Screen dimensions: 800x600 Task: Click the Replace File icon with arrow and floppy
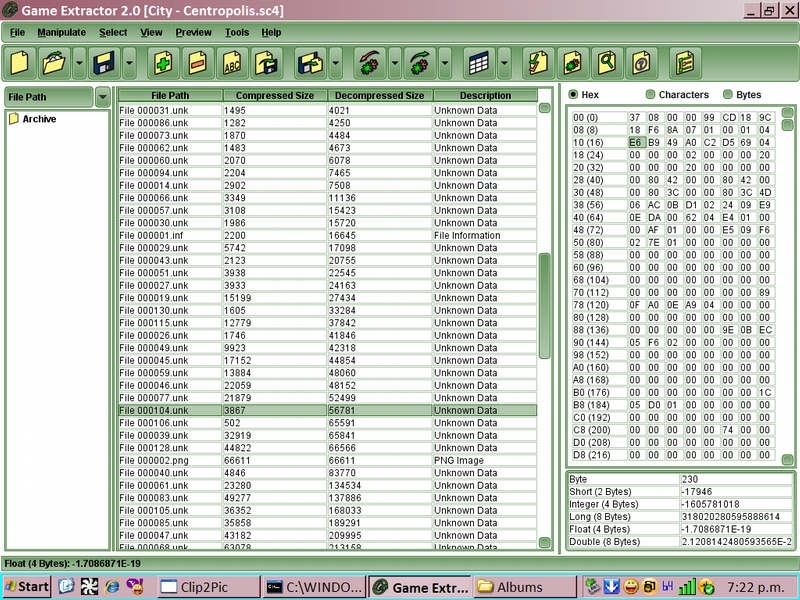[266, 63]
